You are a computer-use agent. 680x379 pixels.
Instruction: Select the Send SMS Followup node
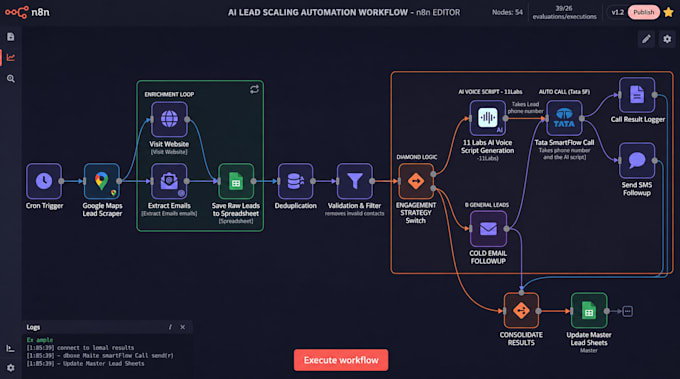[637, 160]
